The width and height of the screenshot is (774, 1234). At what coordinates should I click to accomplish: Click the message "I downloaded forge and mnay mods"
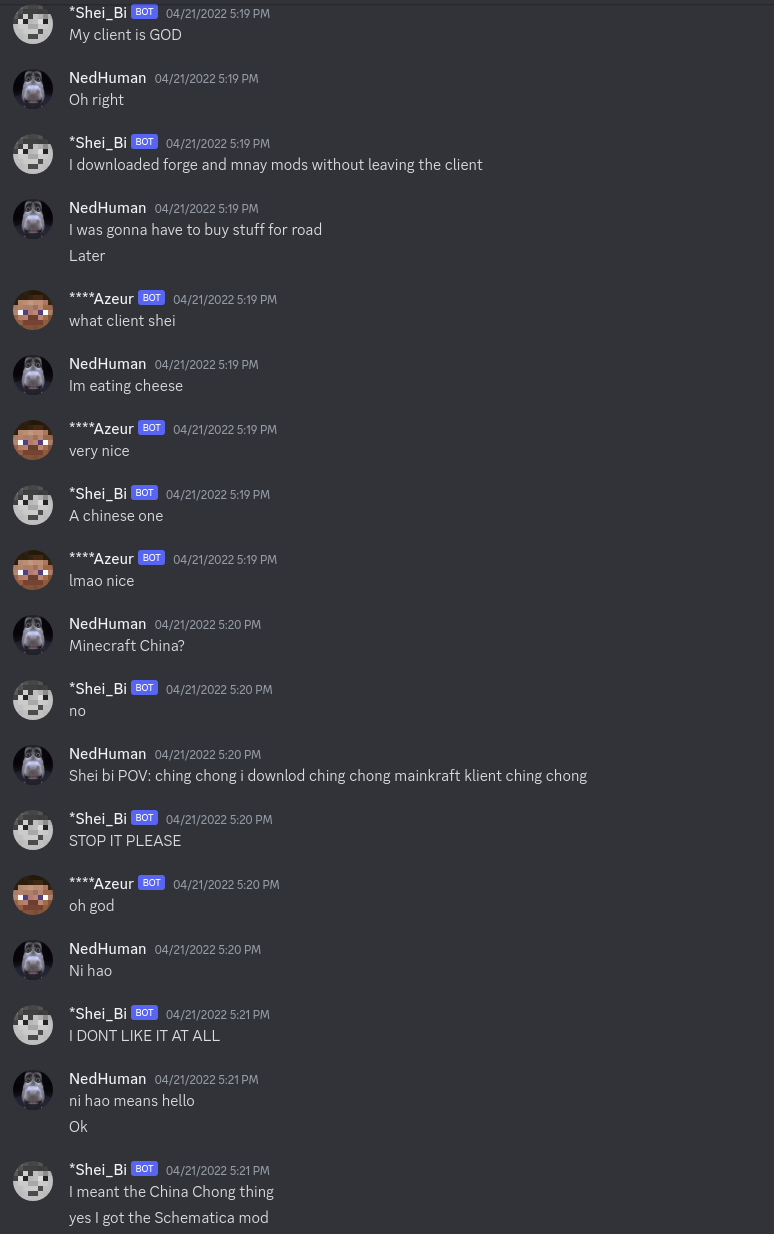click(275, 164)
